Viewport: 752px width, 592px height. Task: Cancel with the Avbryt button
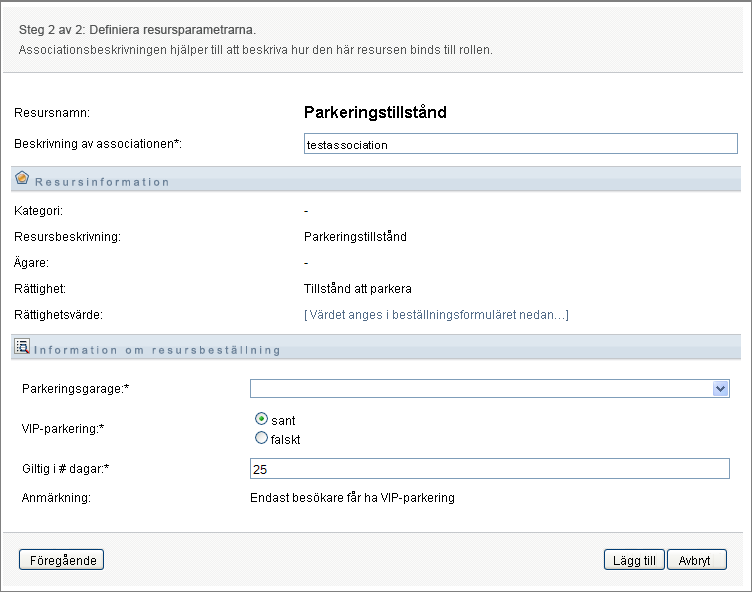tap(696, 560)
